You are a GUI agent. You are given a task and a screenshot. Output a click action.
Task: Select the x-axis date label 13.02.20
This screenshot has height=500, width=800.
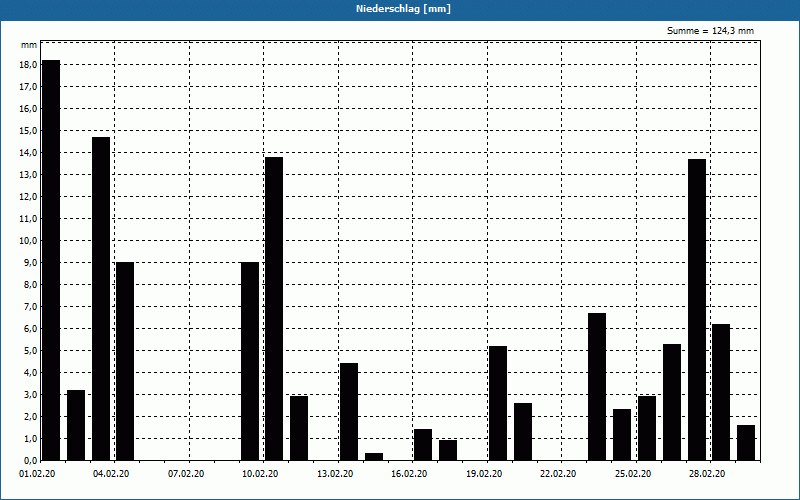click(x=335, y=474)
